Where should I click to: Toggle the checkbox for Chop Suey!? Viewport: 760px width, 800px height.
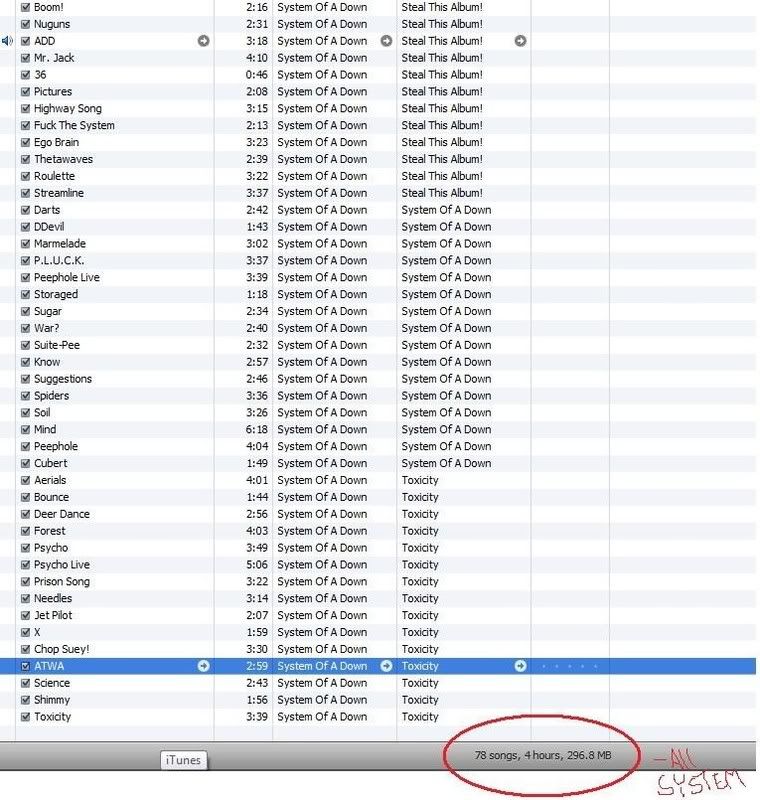[x=25, y=649]
